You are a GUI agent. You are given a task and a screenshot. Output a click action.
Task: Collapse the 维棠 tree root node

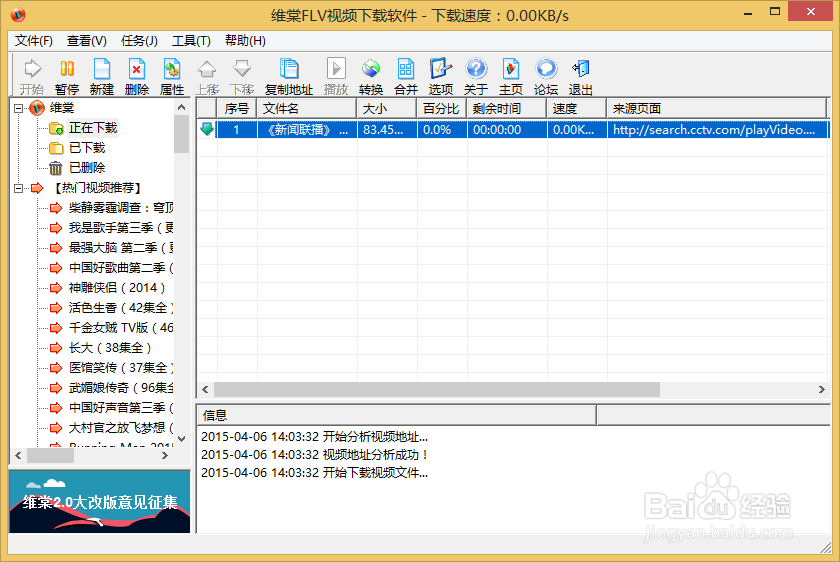pos(19,108)
